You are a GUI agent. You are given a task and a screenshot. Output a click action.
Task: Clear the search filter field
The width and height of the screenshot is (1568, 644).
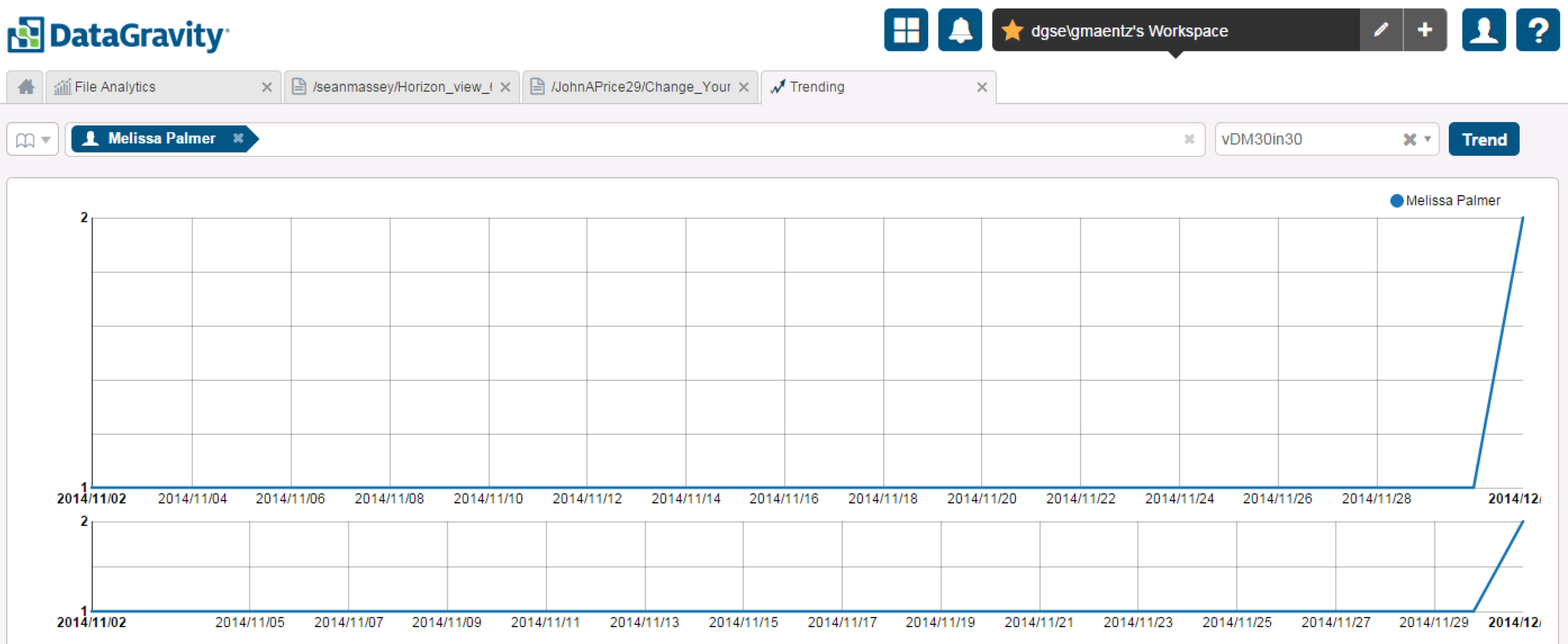[x=1189, y=139]
